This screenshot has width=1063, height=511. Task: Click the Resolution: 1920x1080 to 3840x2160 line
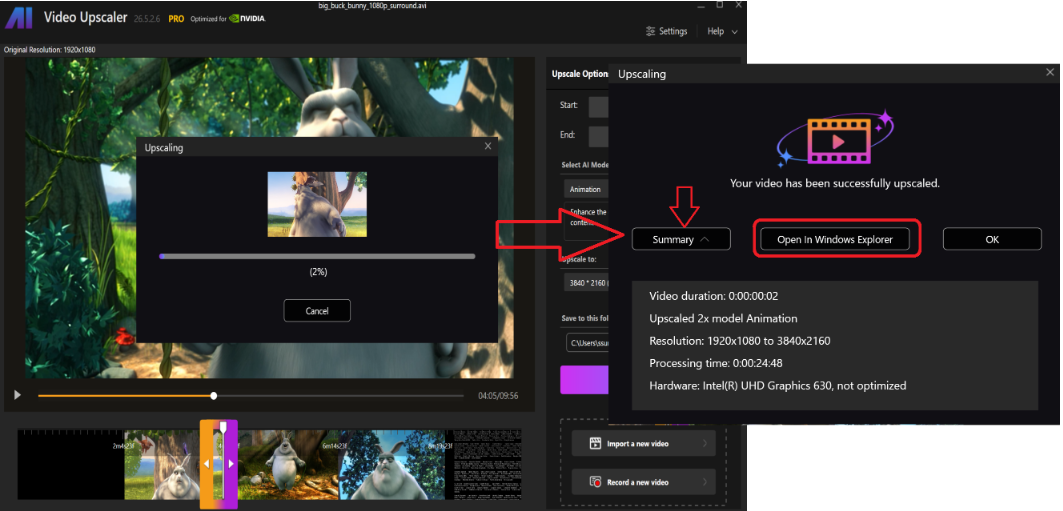(740, 341)
